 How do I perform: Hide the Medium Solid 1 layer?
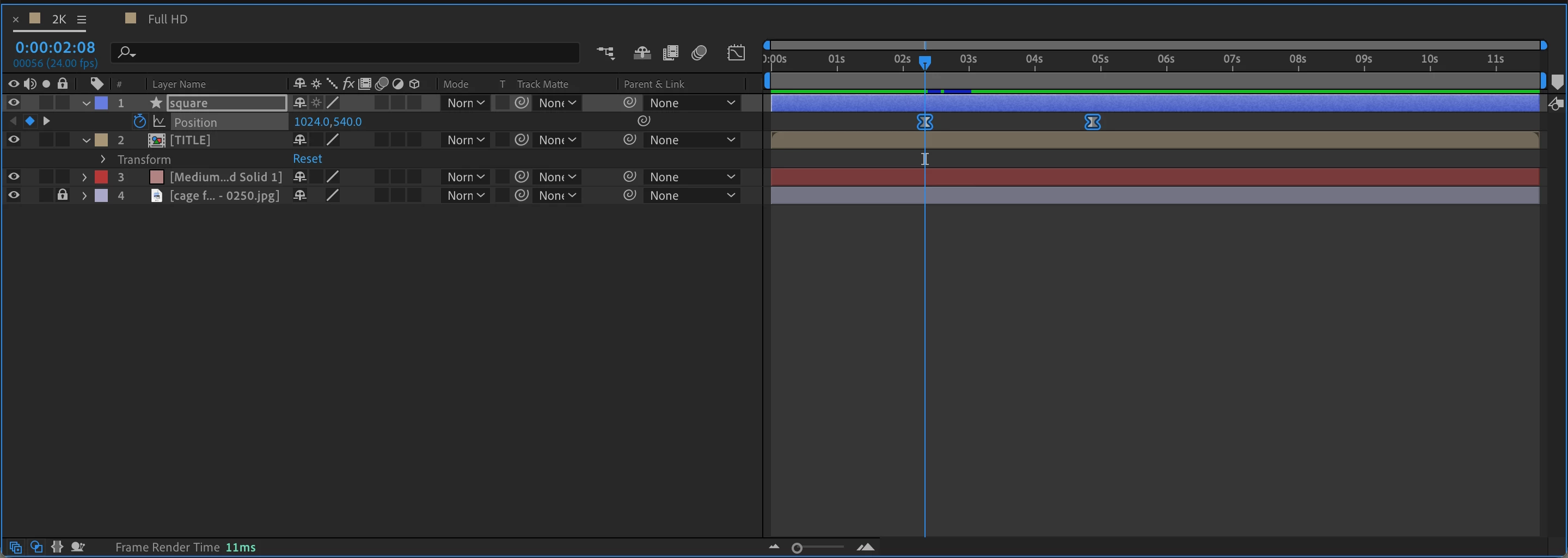click(x=14, y=176)
